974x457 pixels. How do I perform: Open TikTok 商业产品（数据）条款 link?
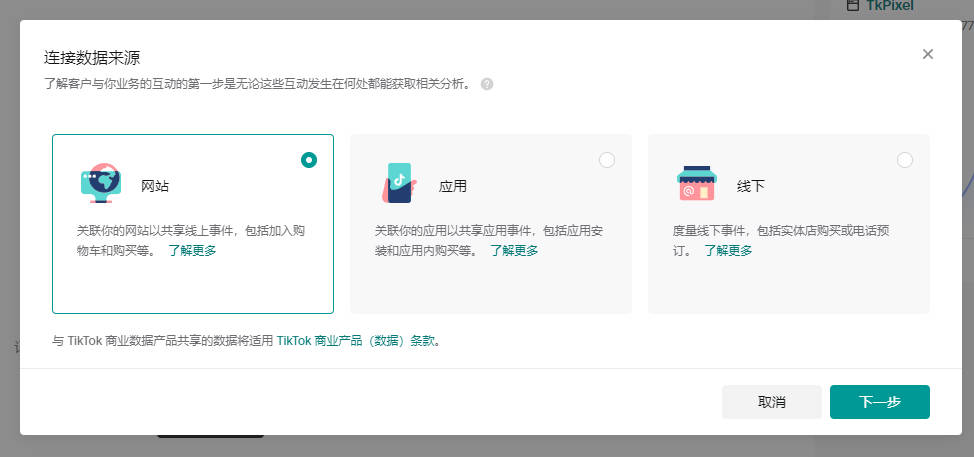click(355, 340)
